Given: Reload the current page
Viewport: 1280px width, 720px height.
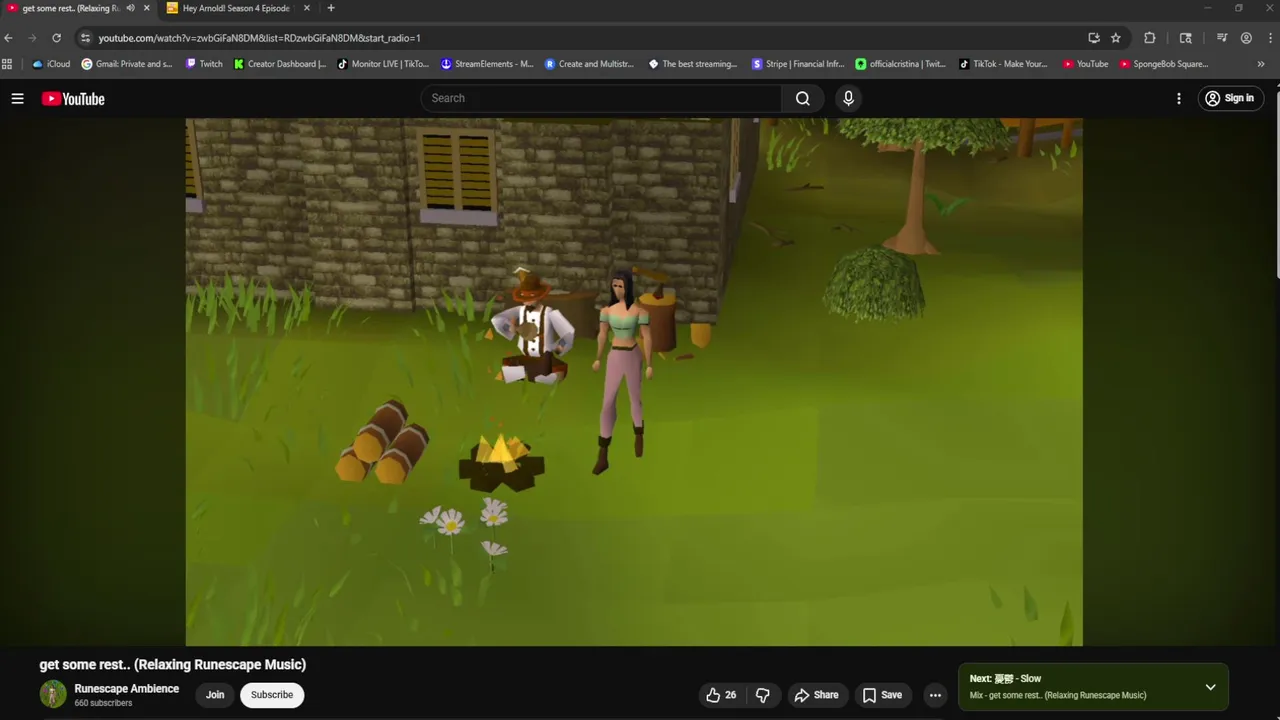Looking at the screenshot, I should (x=56, y=38).
